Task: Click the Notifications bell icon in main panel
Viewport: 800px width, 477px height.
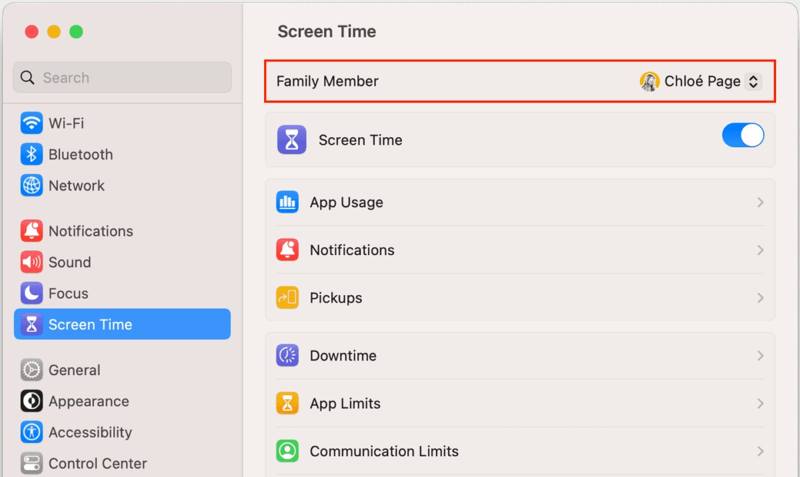Action: pyautogui.click(x=287, y=250)
